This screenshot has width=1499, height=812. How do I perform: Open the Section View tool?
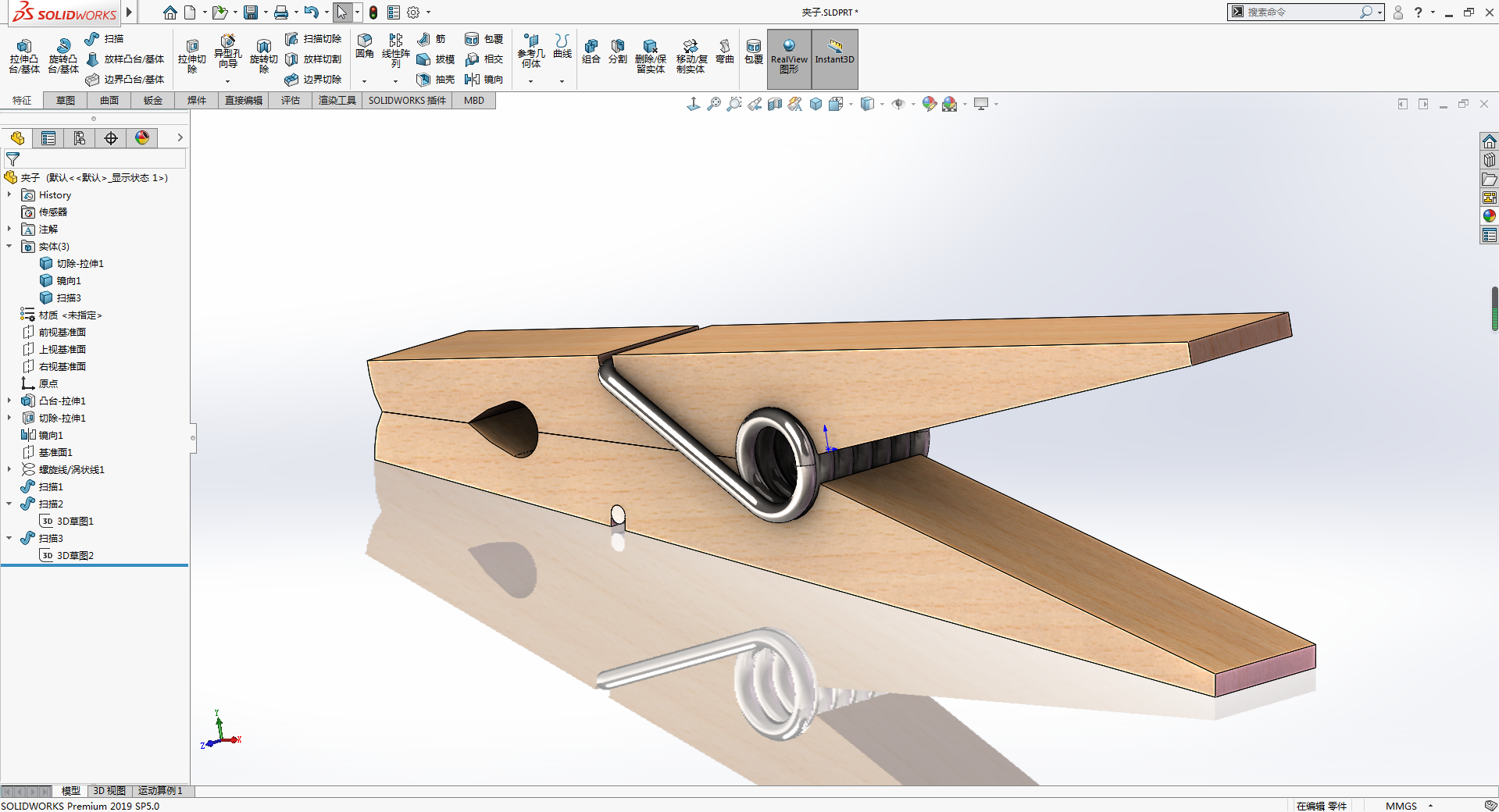pos(775,104)
